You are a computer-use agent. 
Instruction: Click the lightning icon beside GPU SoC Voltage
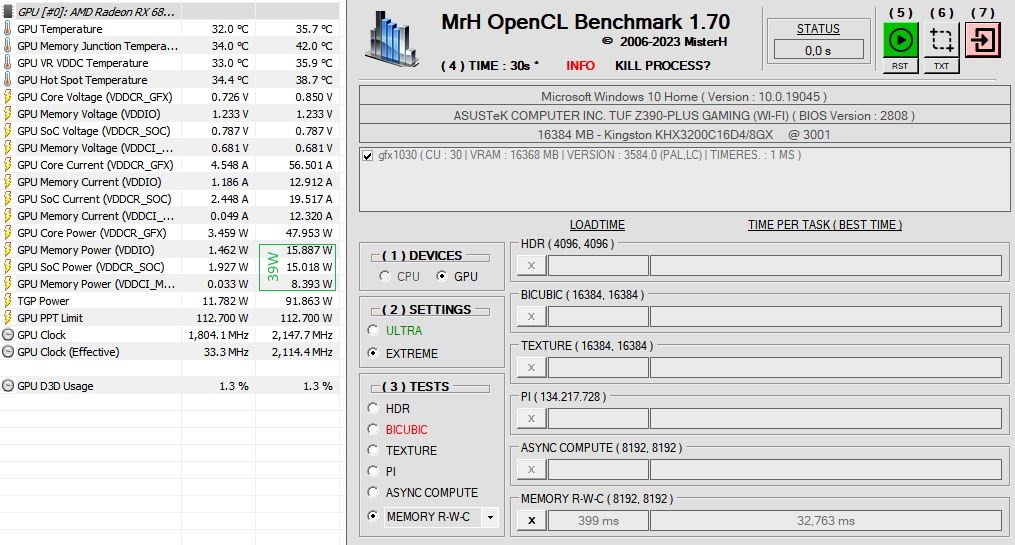pos(8,131)
